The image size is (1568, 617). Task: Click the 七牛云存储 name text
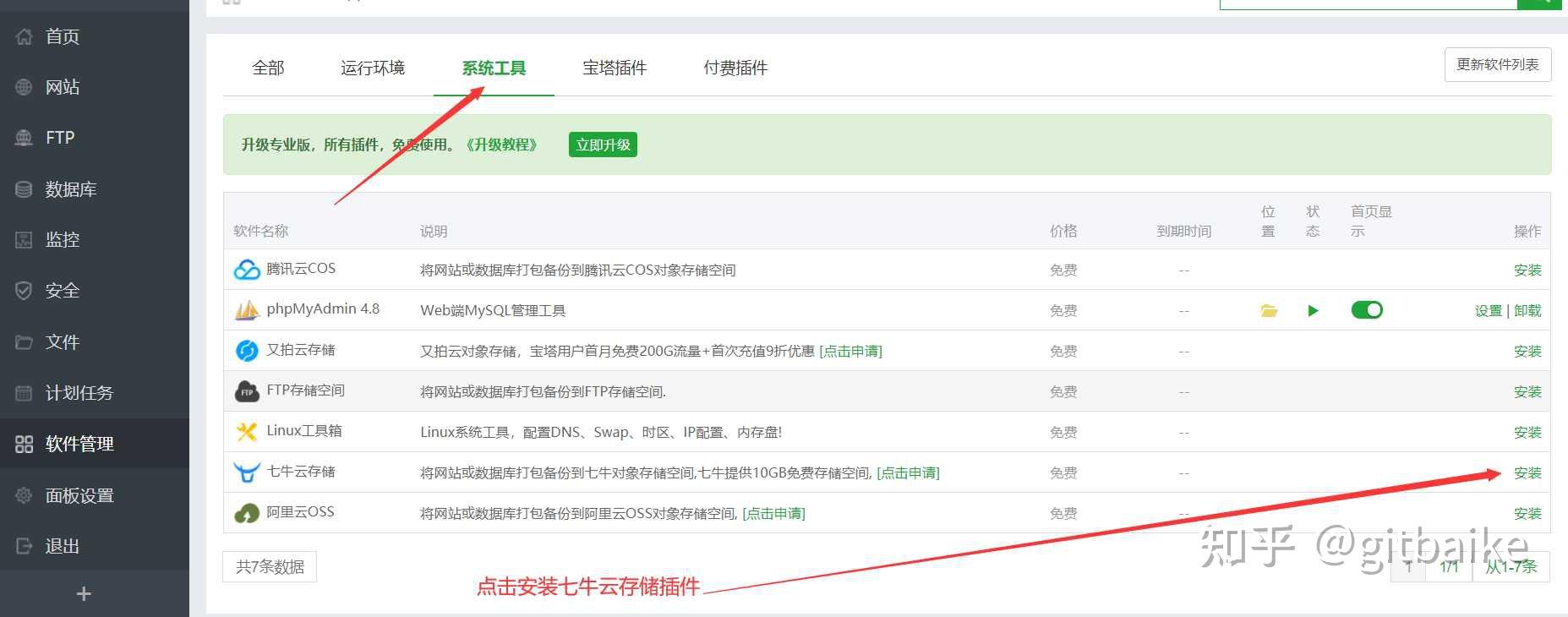[x=301, y=471]
